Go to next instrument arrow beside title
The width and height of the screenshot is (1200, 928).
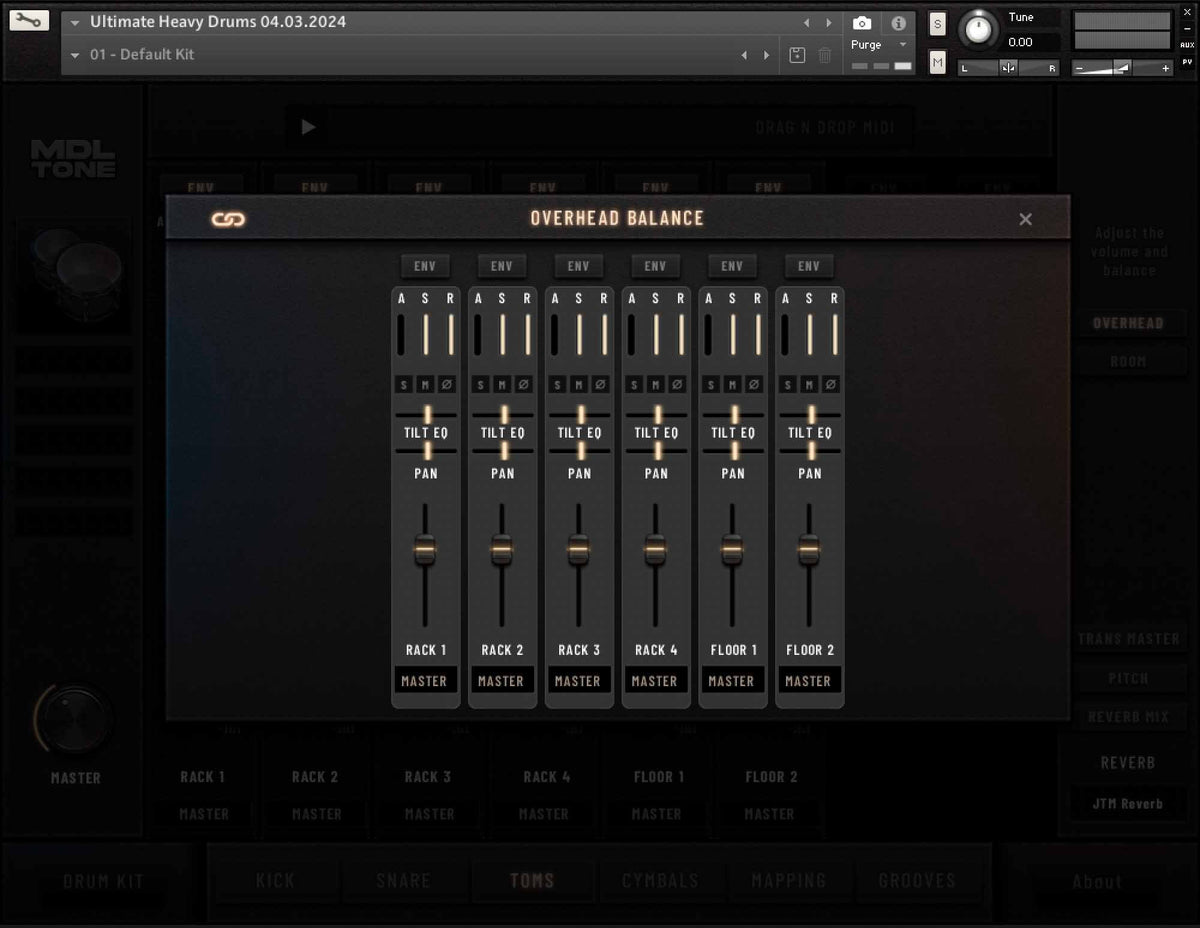point(828,23)
